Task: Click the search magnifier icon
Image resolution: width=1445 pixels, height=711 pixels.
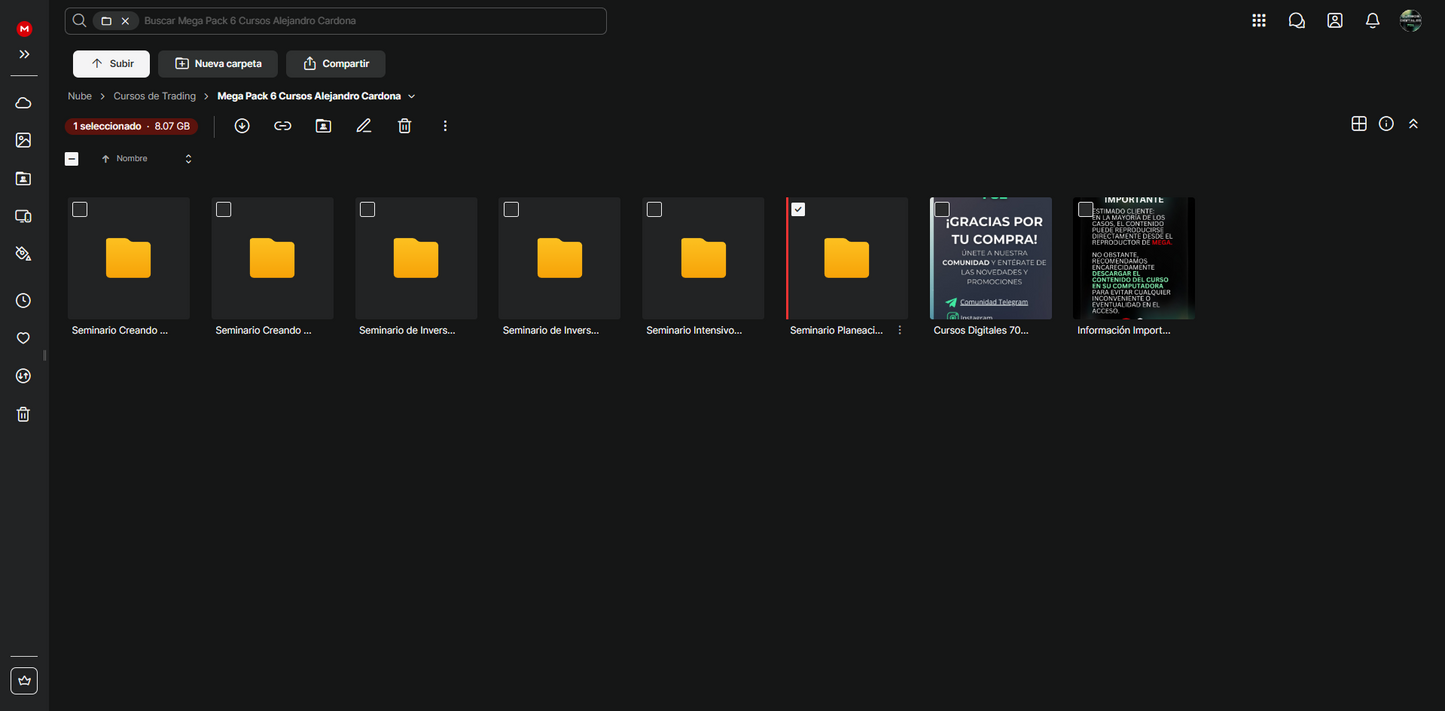Action: click(79, 20)
